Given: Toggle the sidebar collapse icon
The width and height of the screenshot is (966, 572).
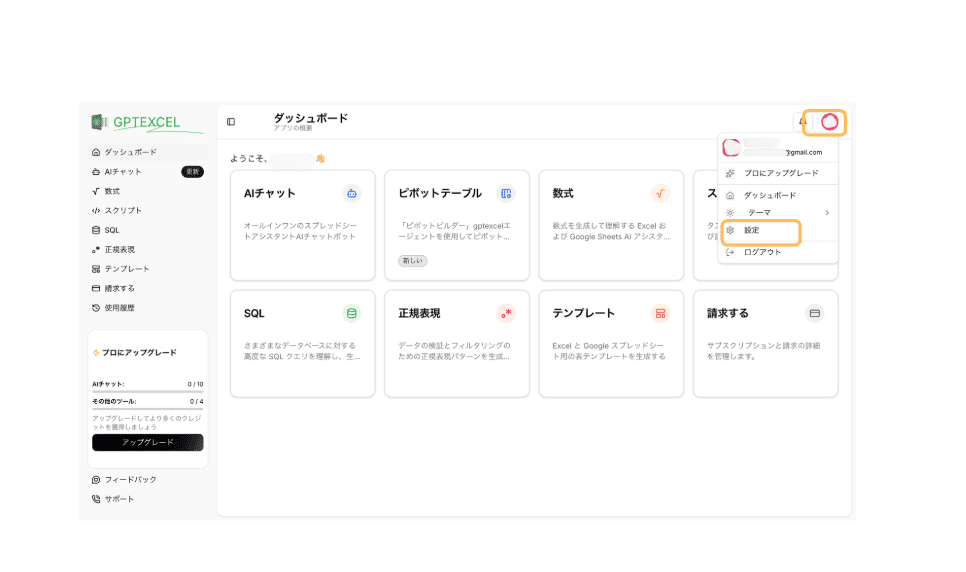Looking at the screenshot, I should tap(231, 122).
